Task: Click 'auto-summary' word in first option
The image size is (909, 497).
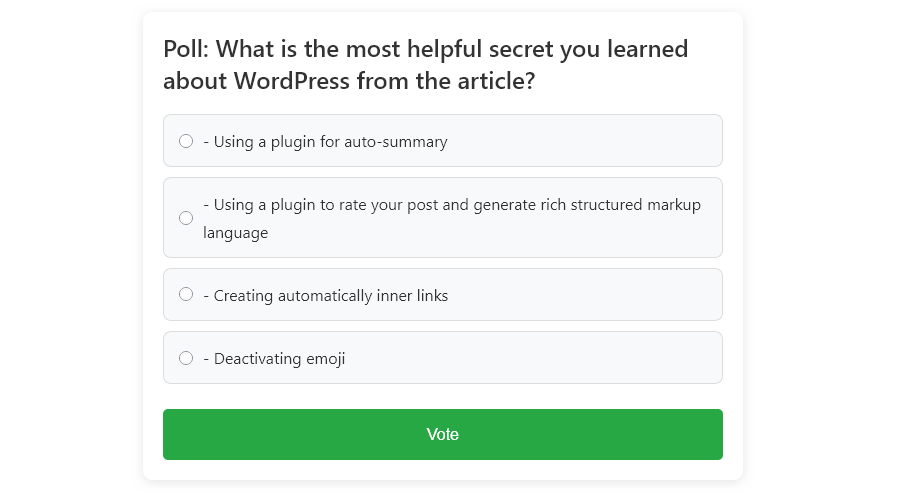Action: pyautogui.click(x=395, y=142)
